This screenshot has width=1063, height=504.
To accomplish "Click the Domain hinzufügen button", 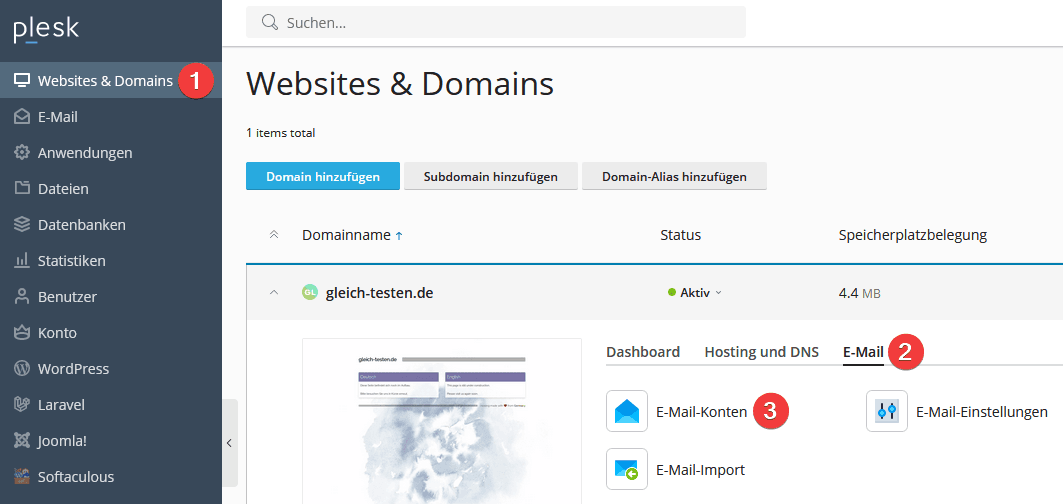I will [322, 177].
